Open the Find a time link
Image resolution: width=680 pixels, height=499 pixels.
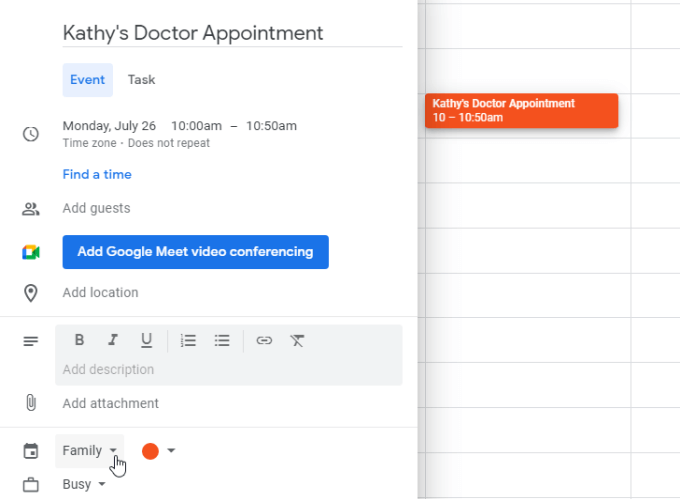point(97,174)
